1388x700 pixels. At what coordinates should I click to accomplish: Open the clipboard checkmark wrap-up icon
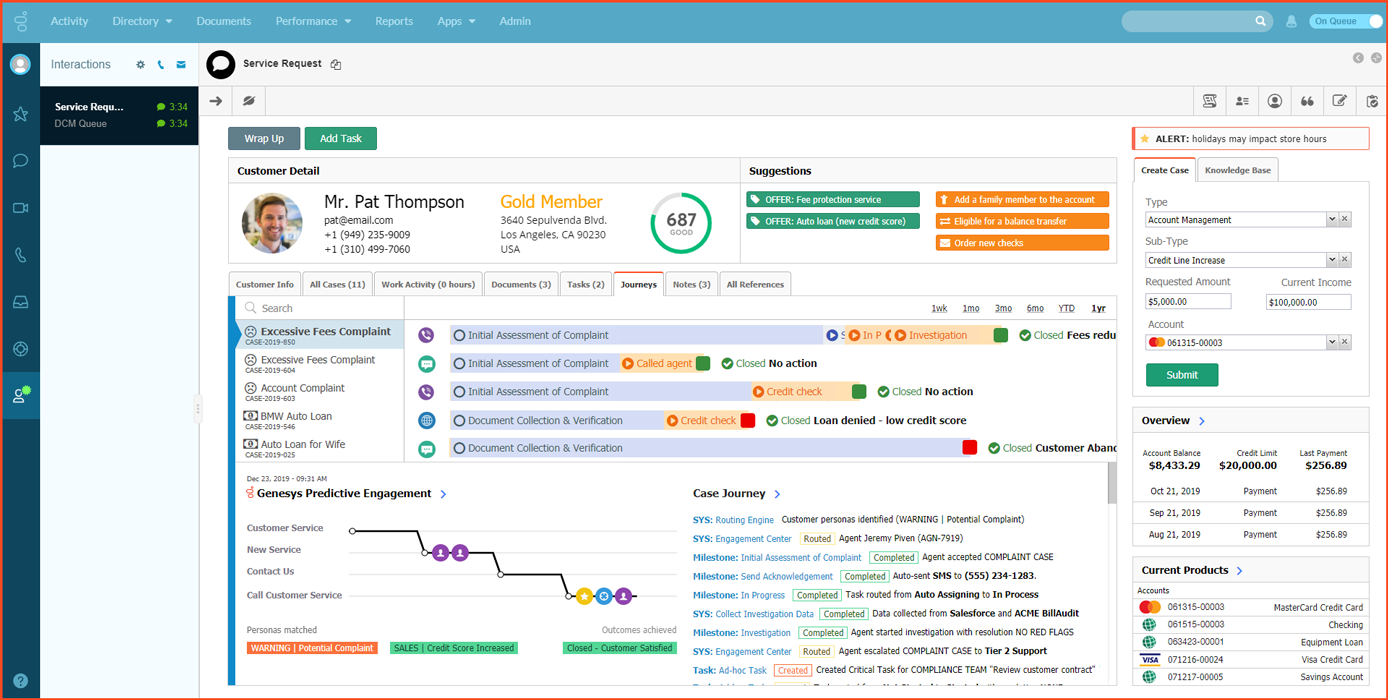[x=1372, y=101]
